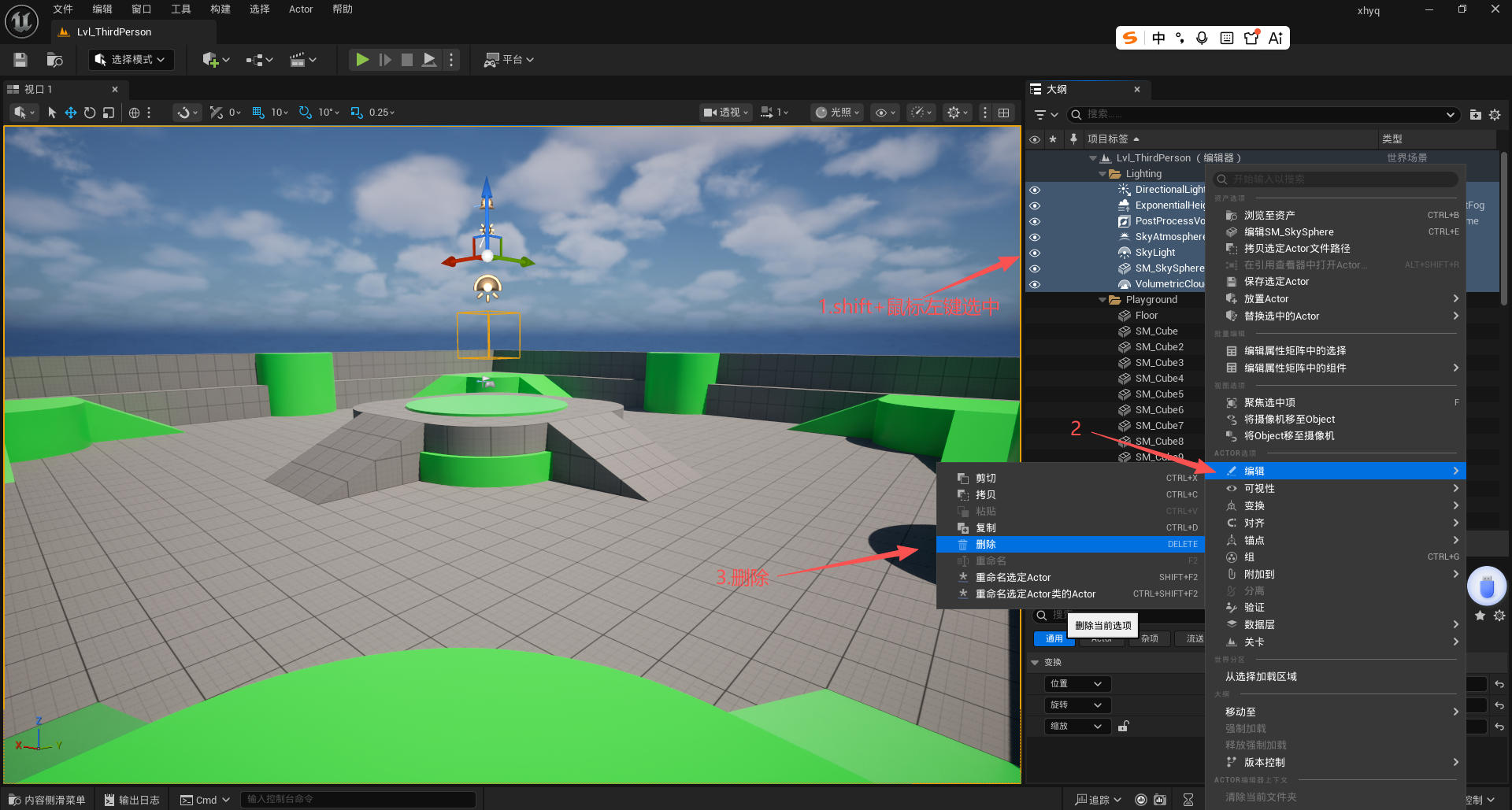Activate the translate move gizmo tool
The height and width of the screenshot is (810, 1512).
[x=71, y=113]
